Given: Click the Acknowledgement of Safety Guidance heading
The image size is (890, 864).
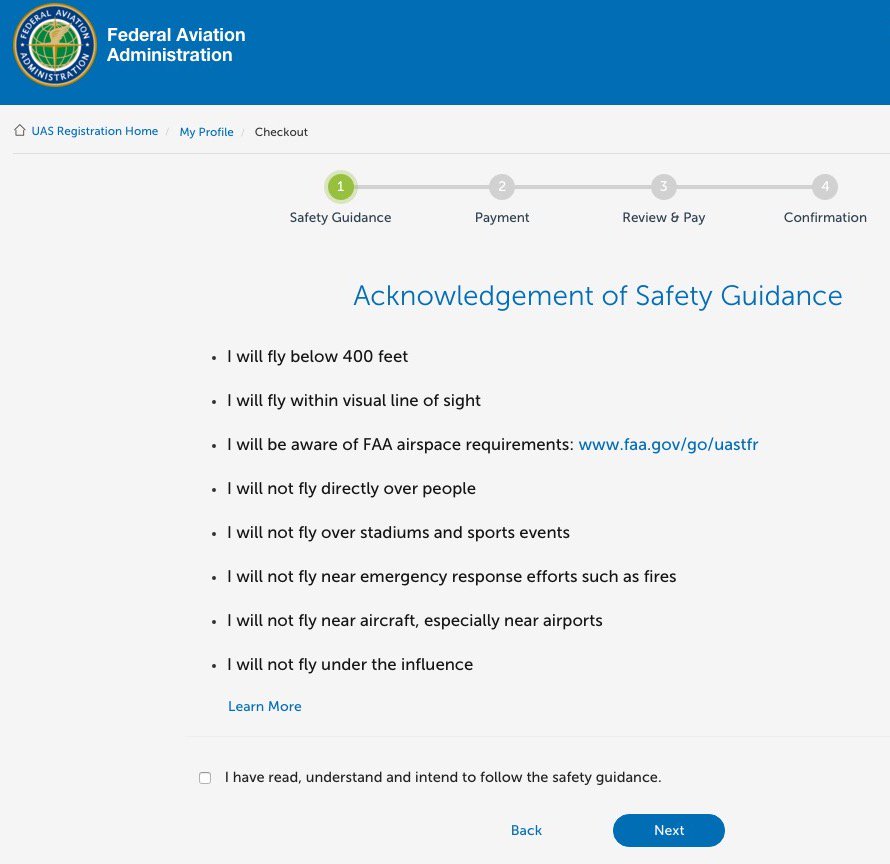Looking at the screenshot, I should coord(598,296).
